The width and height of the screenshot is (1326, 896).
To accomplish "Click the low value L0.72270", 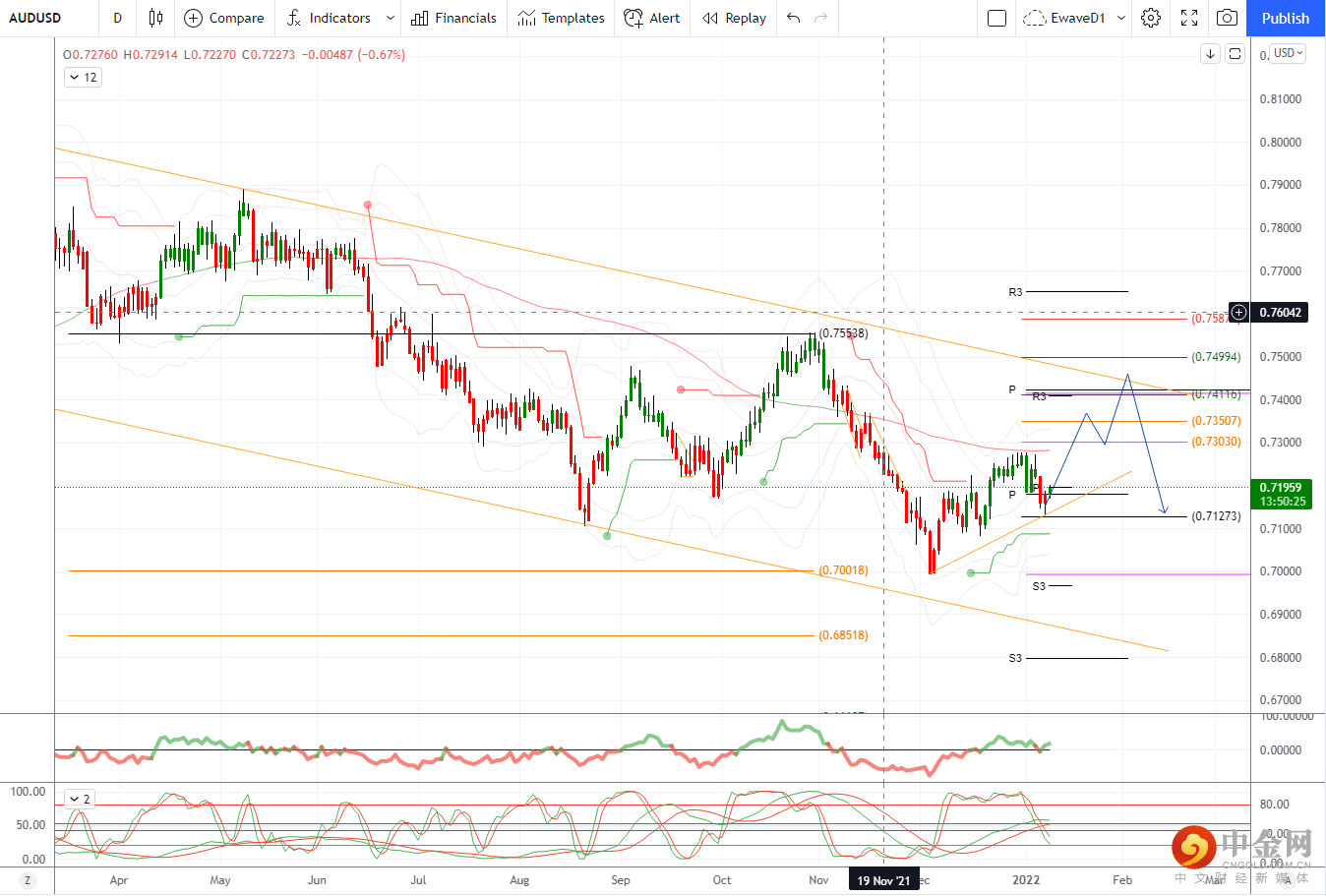I will tap(211, 55).
